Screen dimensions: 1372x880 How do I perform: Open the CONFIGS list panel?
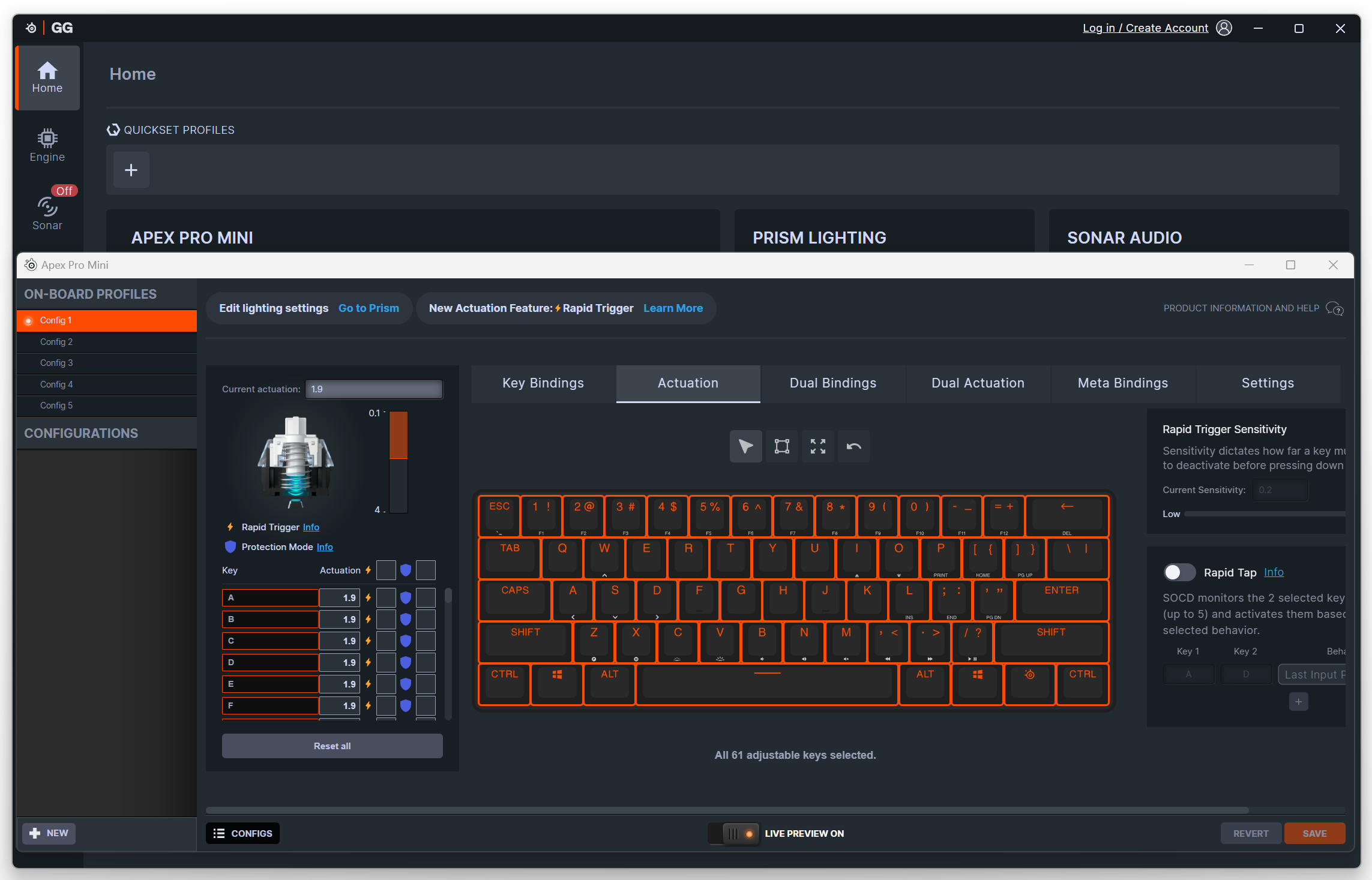(x=243, y=833)
